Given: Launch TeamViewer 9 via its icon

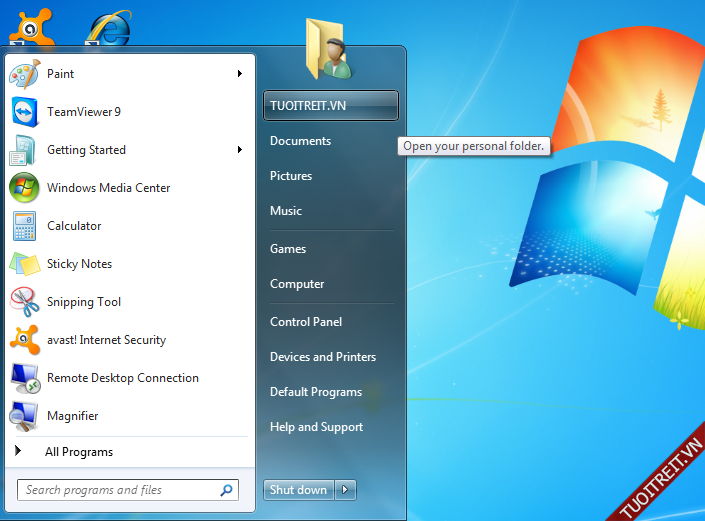Looking at the screenshot, I should coord(24,112).
